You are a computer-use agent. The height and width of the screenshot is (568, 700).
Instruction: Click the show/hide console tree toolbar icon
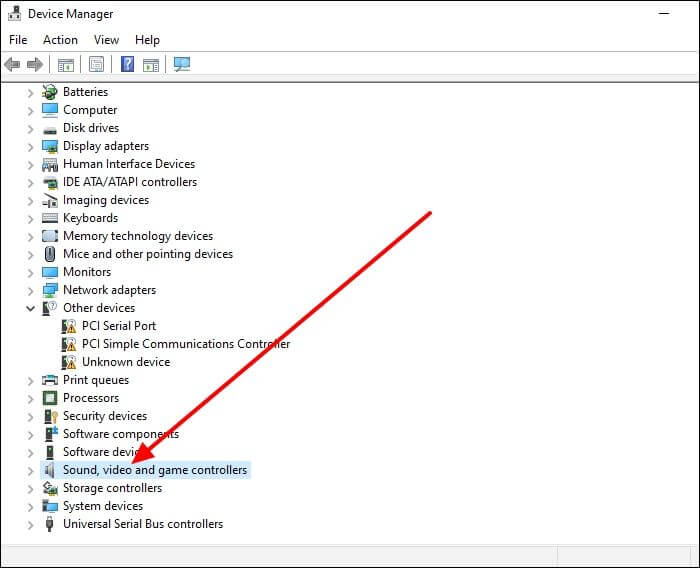(x=66, y=65)
